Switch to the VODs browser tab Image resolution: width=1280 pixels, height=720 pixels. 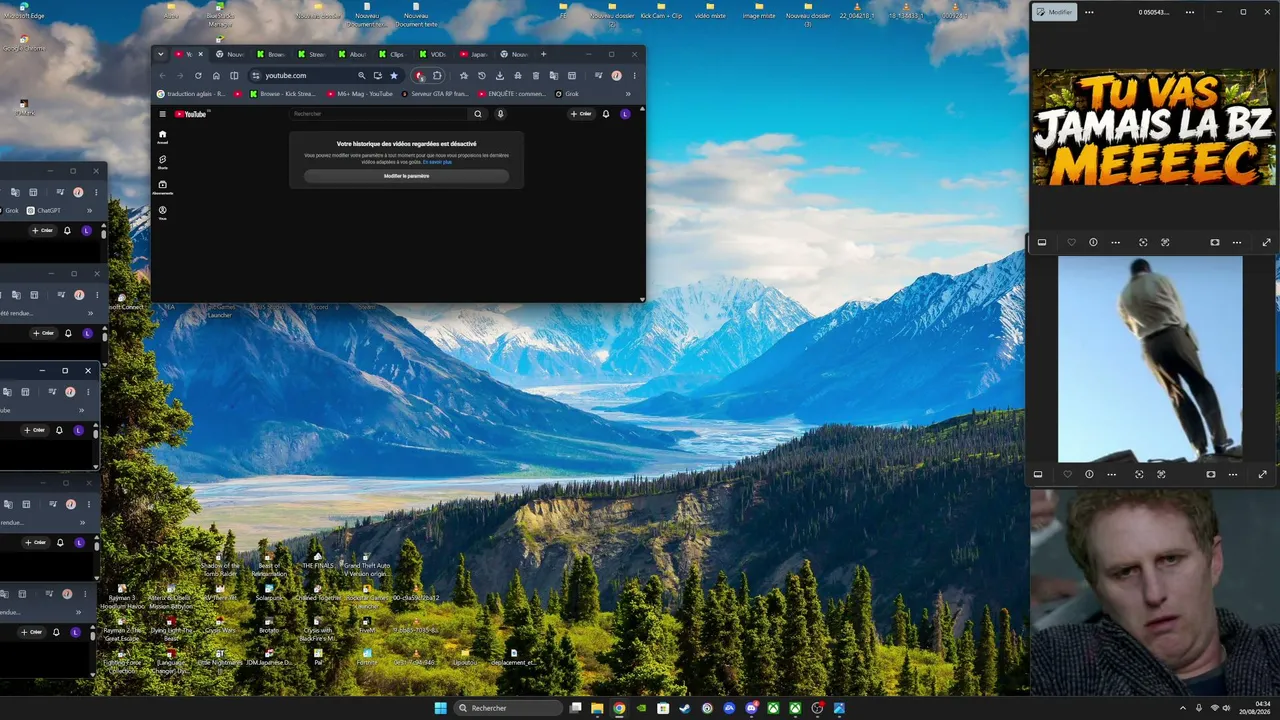pyautogui.click(x=434, y=54)
